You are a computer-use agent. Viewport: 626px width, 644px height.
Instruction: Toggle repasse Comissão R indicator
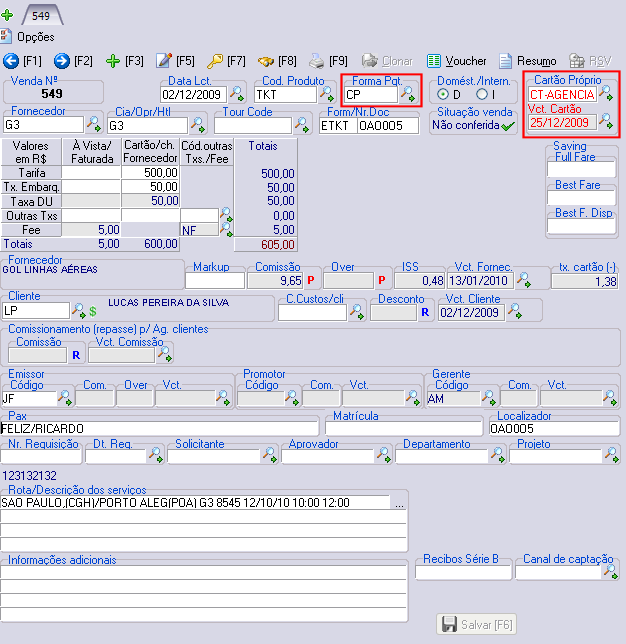point(76,355)
